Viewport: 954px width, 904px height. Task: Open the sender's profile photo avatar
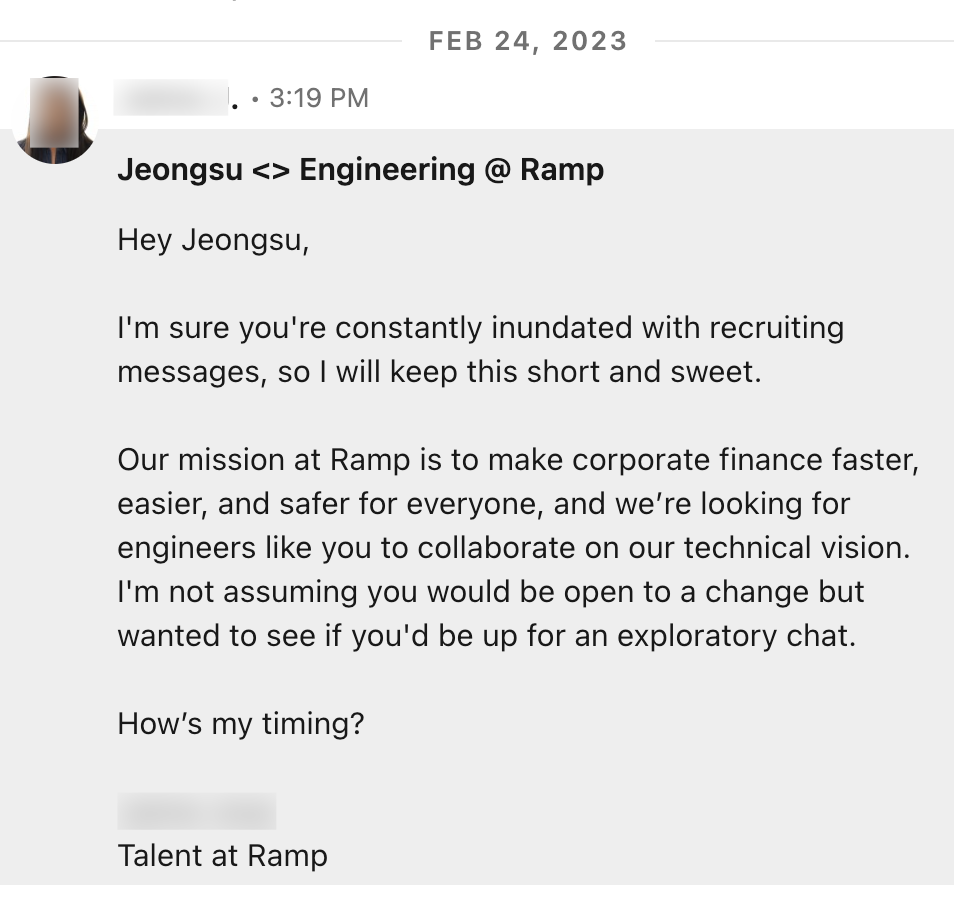pos(55,120)
